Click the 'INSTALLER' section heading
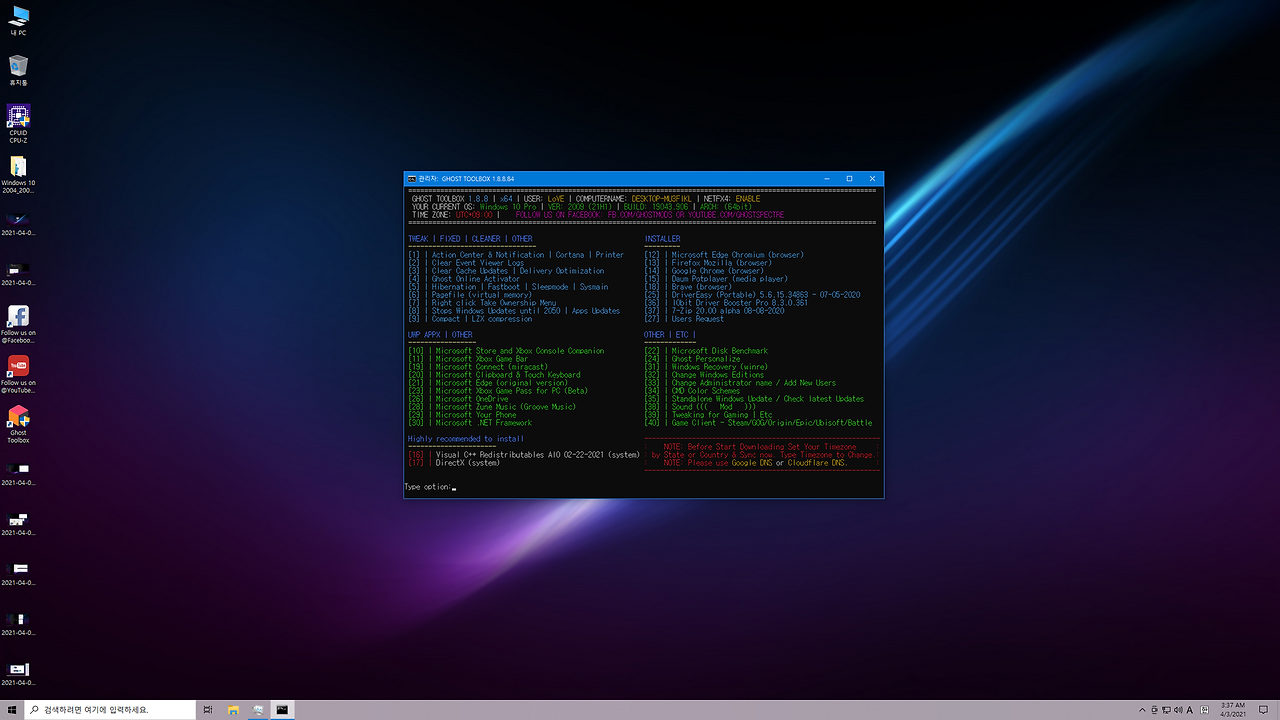 (x=662, y=239)
